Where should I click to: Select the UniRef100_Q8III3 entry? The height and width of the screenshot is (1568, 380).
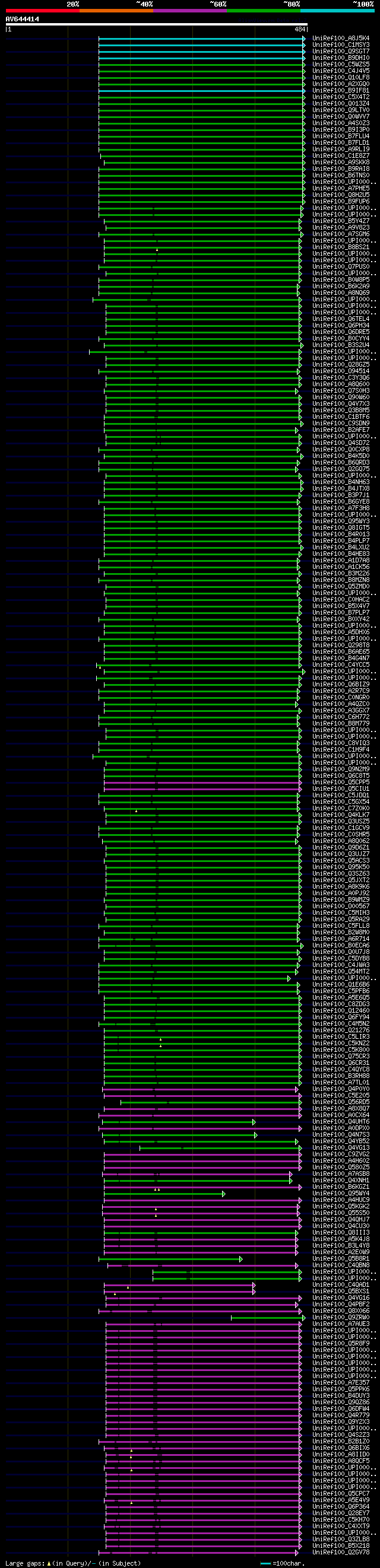tap(341, 1233)
